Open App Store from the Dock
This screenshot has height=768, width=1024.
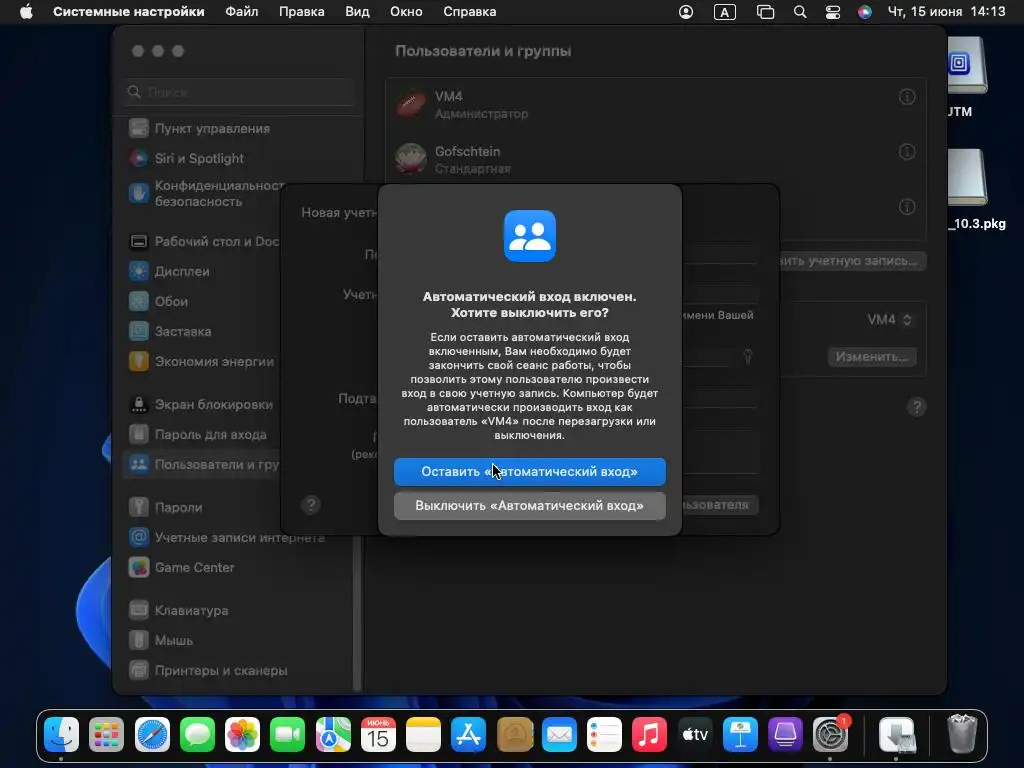coord(469,735)
